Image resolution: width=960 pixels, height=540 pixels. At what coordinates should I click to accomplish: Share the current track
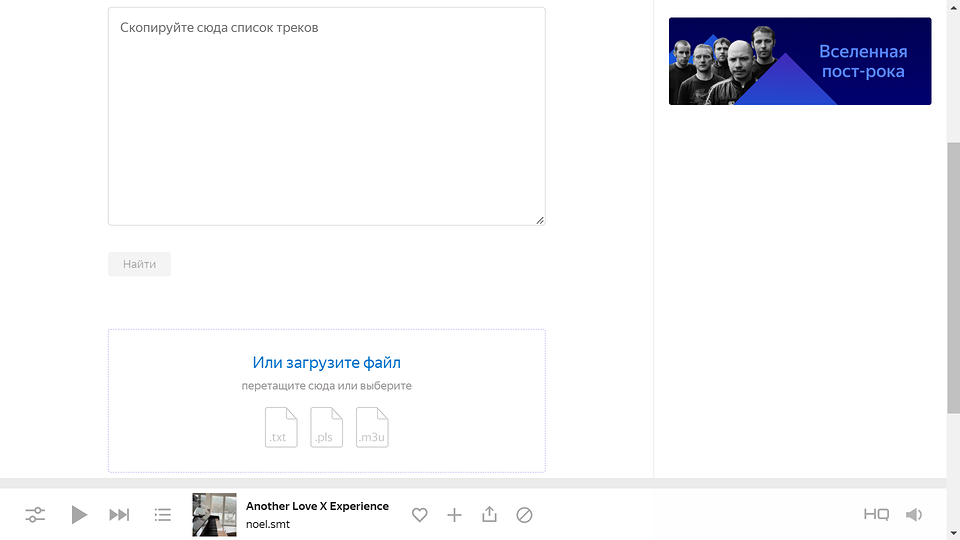click(489, 514)
